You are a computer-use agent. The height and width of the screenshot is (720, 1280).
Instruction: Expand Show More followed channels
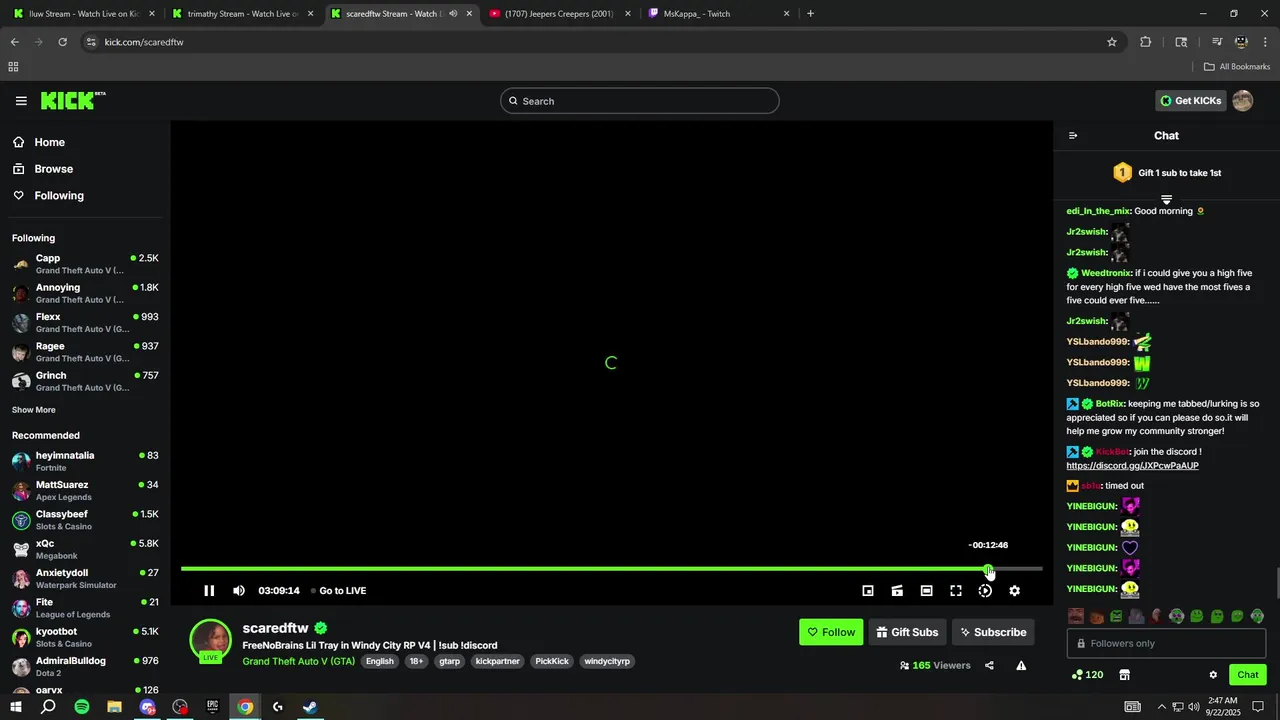pos(34,410)
